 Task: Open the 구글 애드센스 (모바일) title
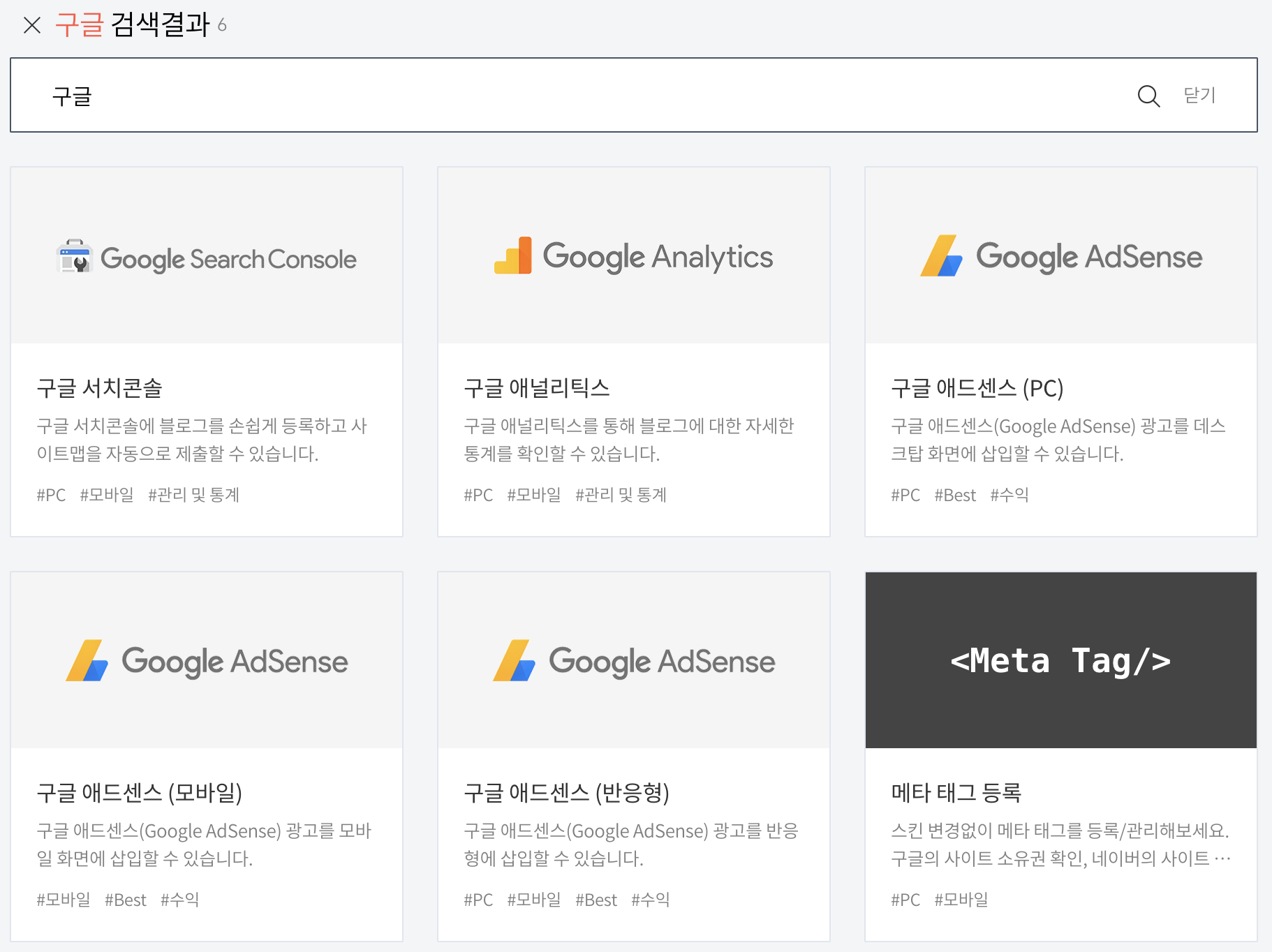coord(140,793)
